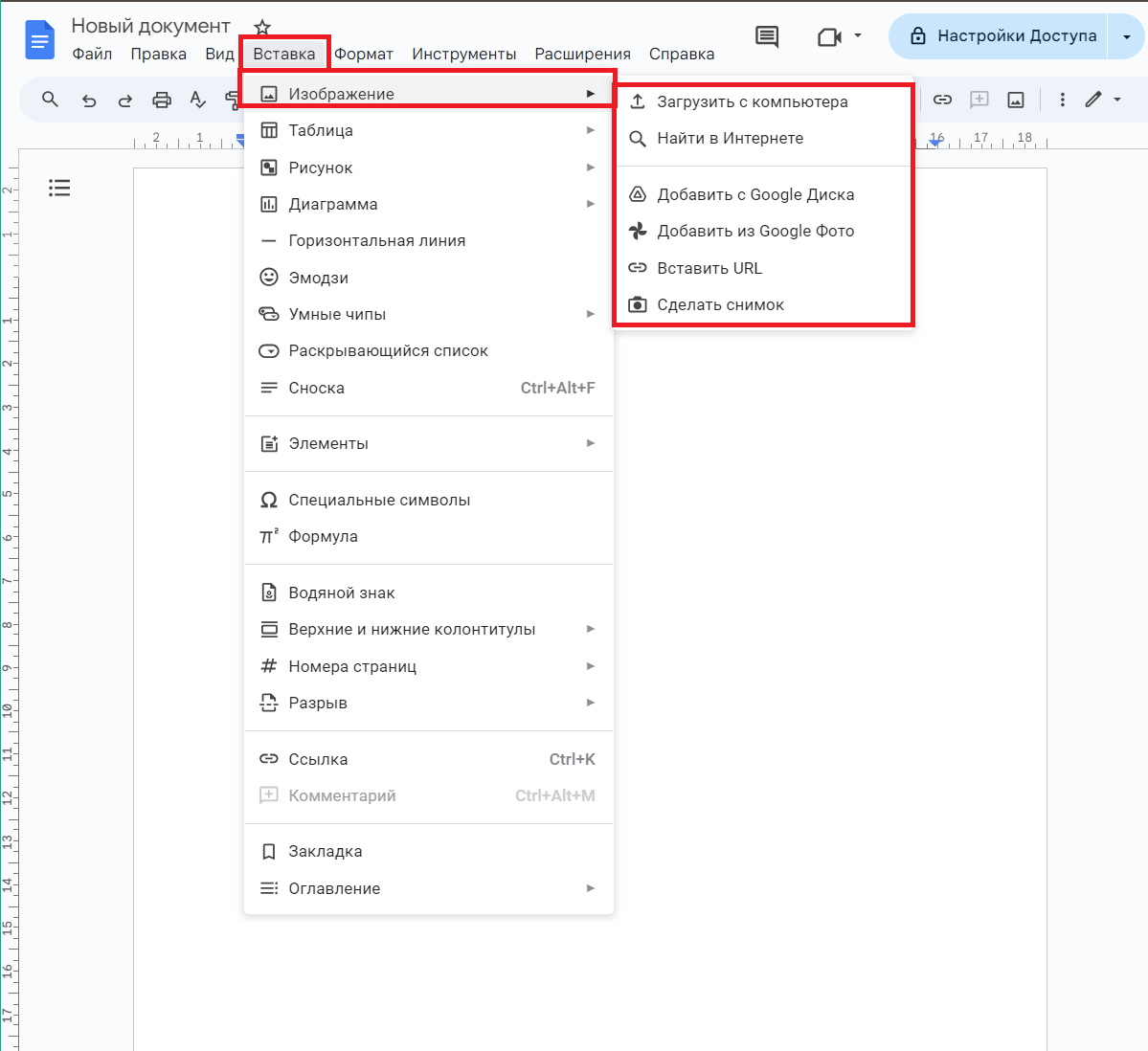The height and width of the screenshot is (1051, 1148).
Task: Click the Вставка menu
Action: (284, 55)
